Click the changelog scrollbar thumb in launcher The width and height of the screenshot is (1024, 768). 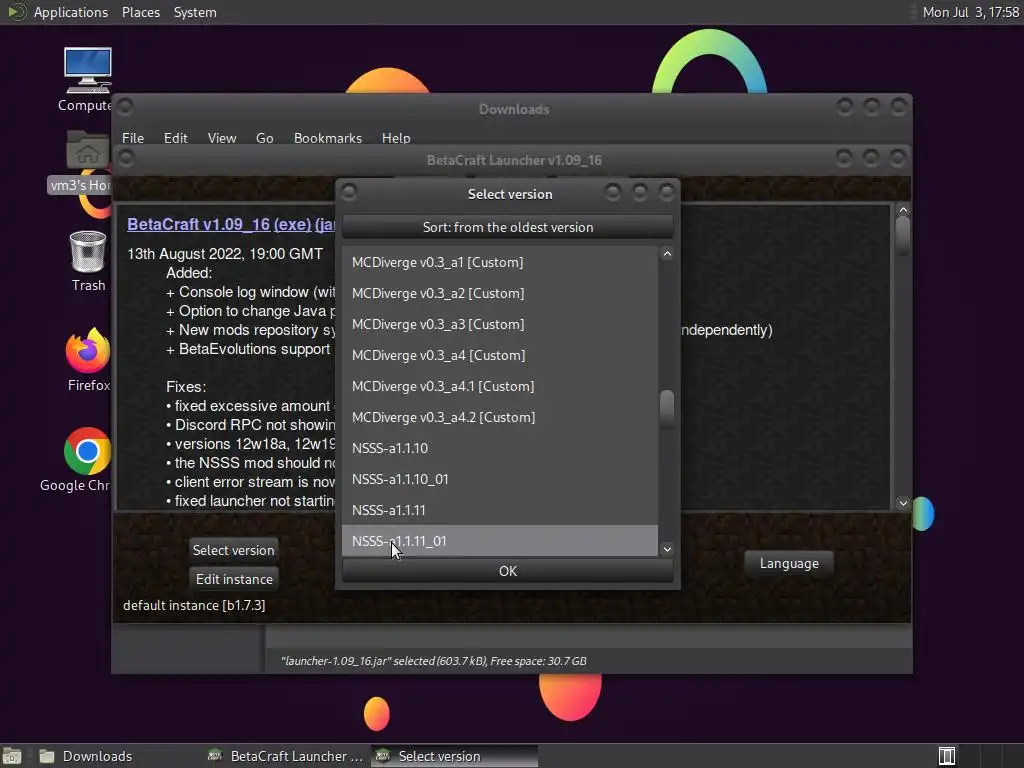click(903, 235)
